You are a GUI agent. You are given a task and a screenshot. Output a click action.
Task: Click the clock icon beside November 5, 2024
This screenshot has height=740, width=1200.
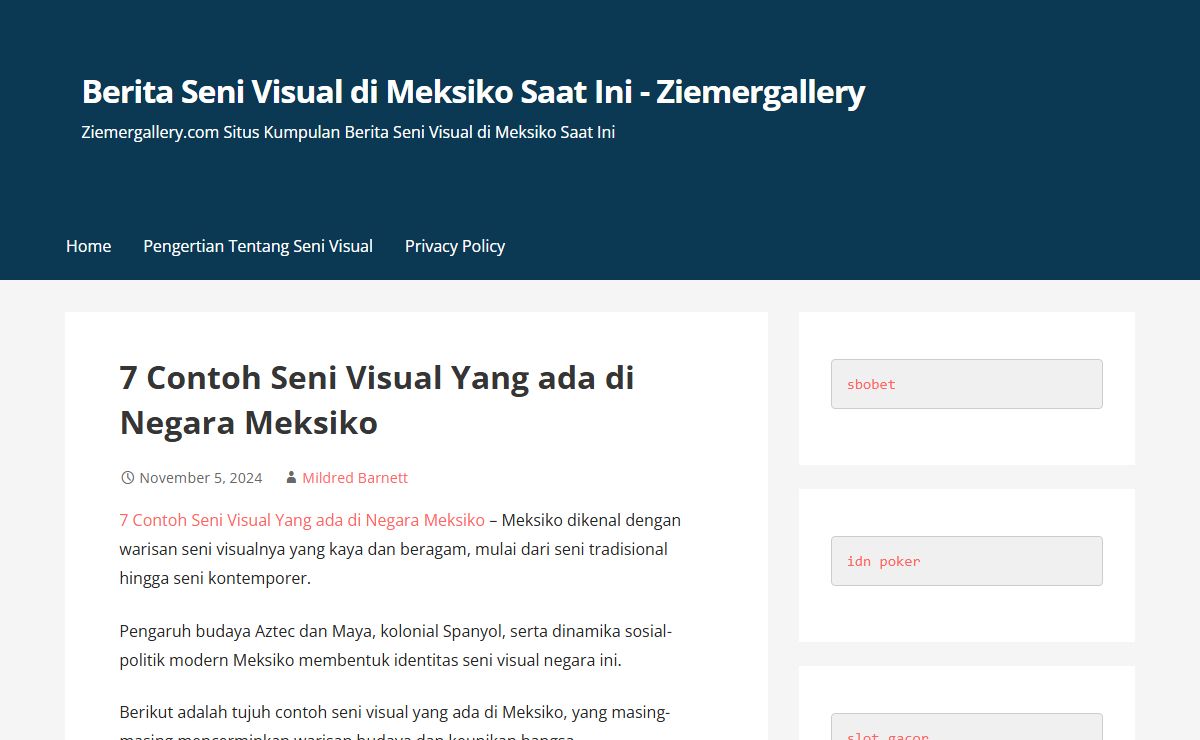(127, 478)
